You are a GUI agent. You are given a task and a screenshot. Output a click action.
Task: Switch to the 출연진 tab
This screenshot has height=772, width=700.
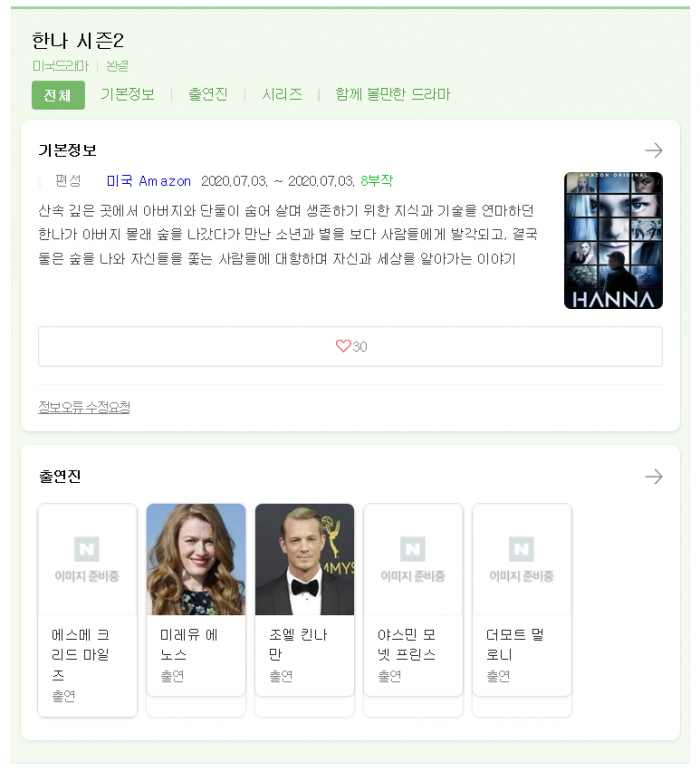tap(208, 94)
